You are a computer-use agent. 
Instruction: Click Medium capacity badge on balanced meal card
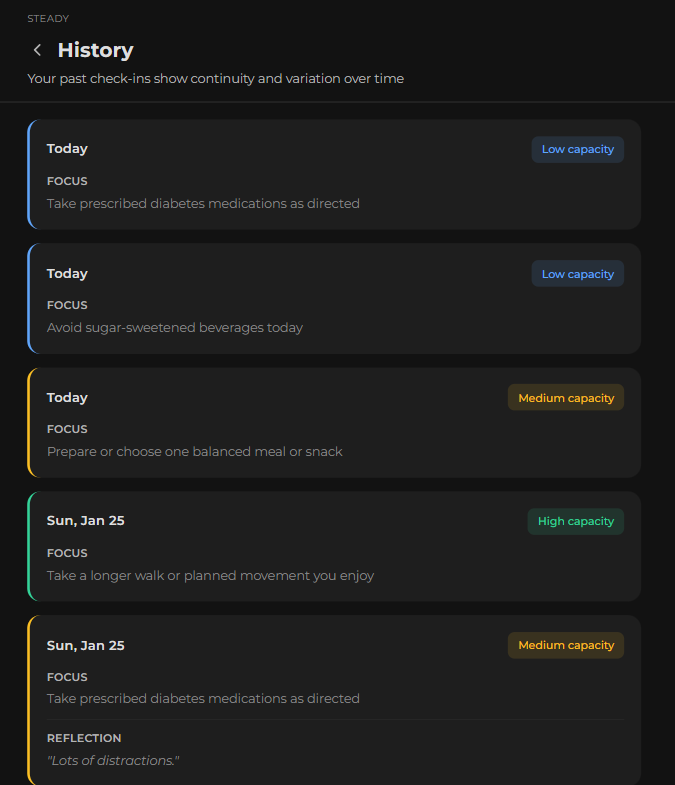pos(565,398)
